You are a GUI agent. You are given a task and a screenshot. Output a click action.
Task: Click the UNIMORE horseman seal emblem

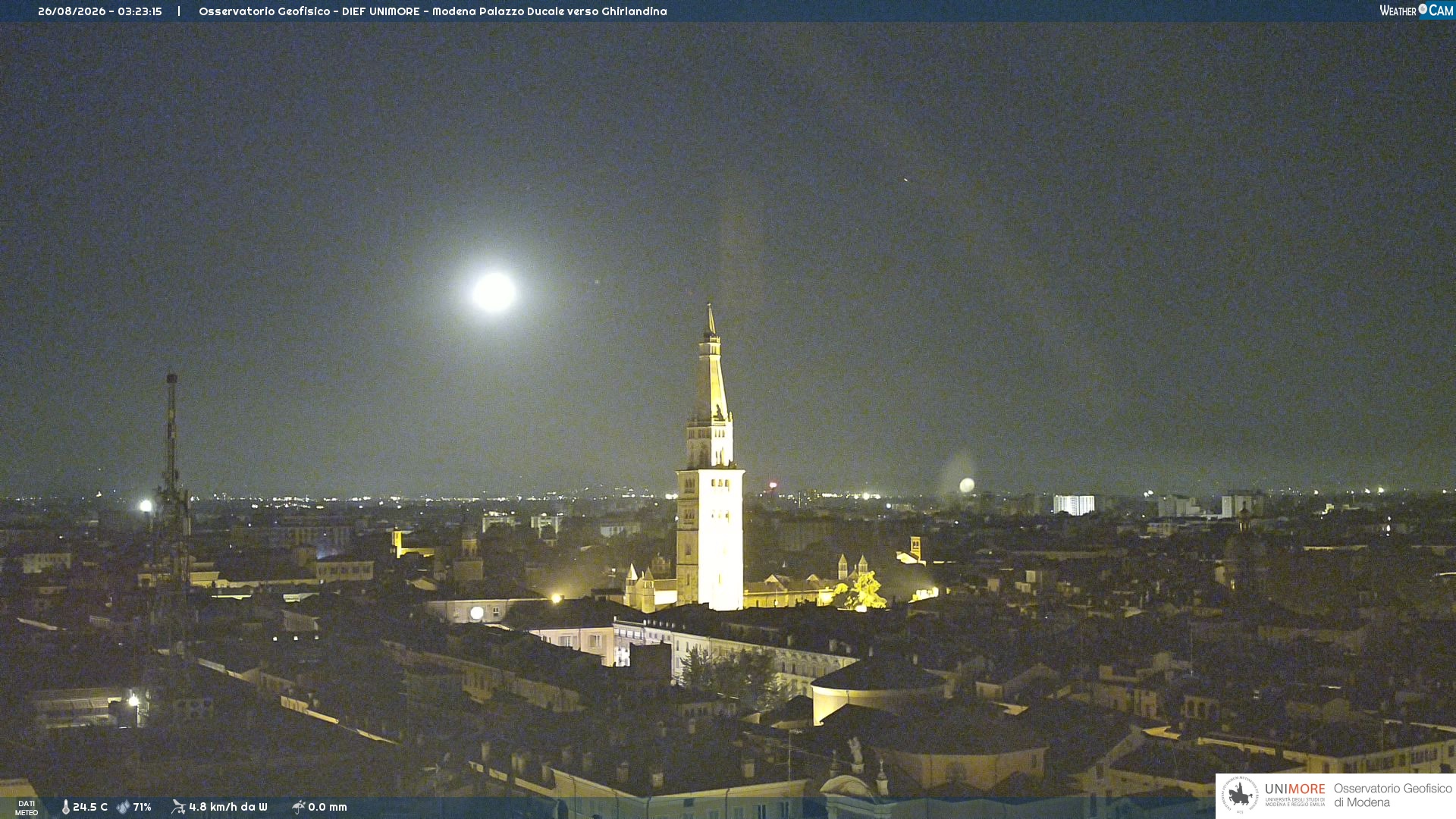tap(1240, 795)
